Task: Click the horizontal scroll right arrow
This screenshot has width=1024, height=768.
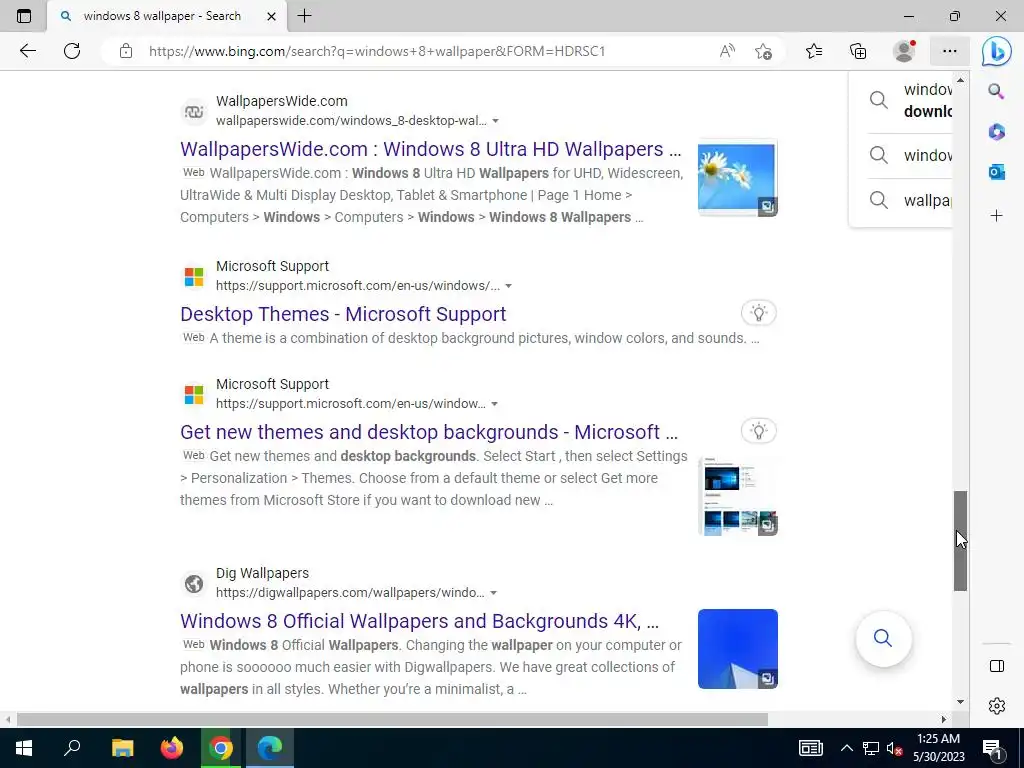Action: (944, 719)
